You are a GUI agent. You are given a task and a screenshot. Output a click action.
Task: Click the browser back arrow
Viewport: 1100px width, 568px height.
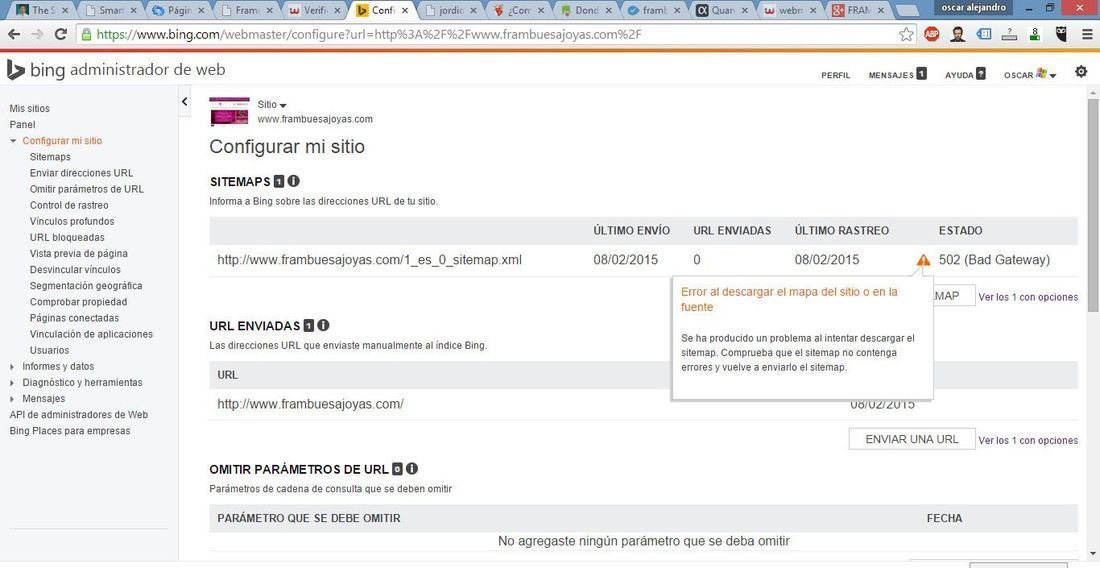click(13, 34)
